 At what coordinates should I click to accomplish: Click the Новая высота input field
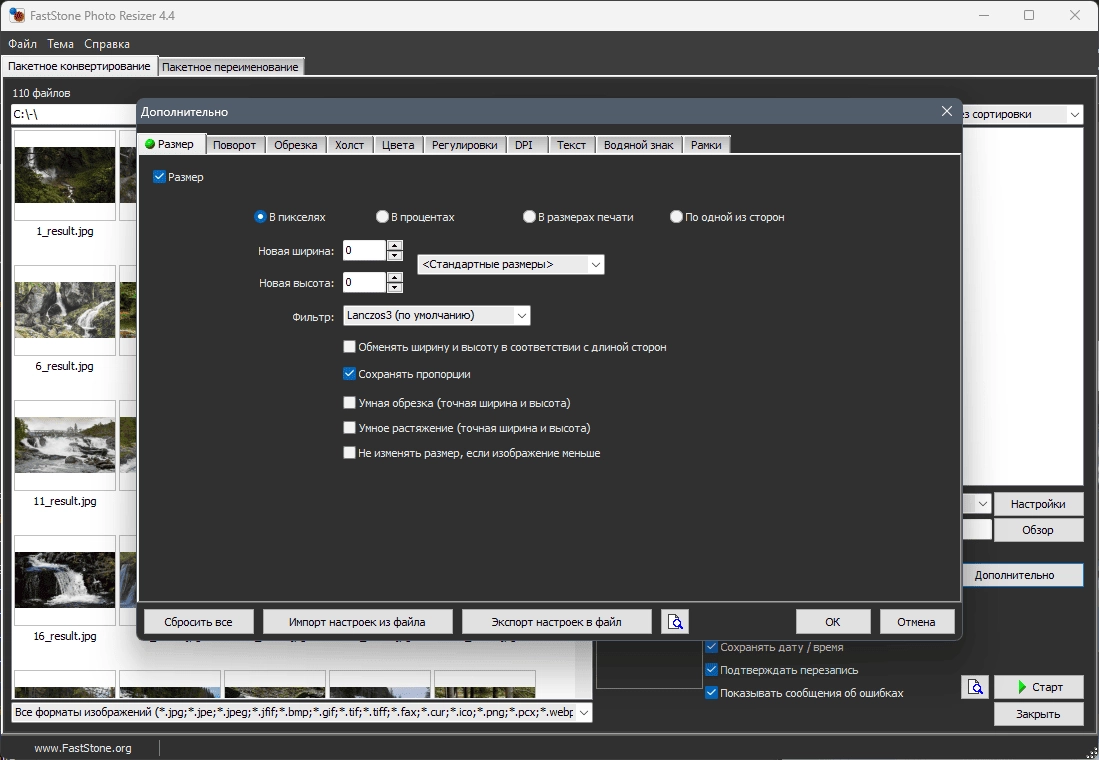(364, 283)
